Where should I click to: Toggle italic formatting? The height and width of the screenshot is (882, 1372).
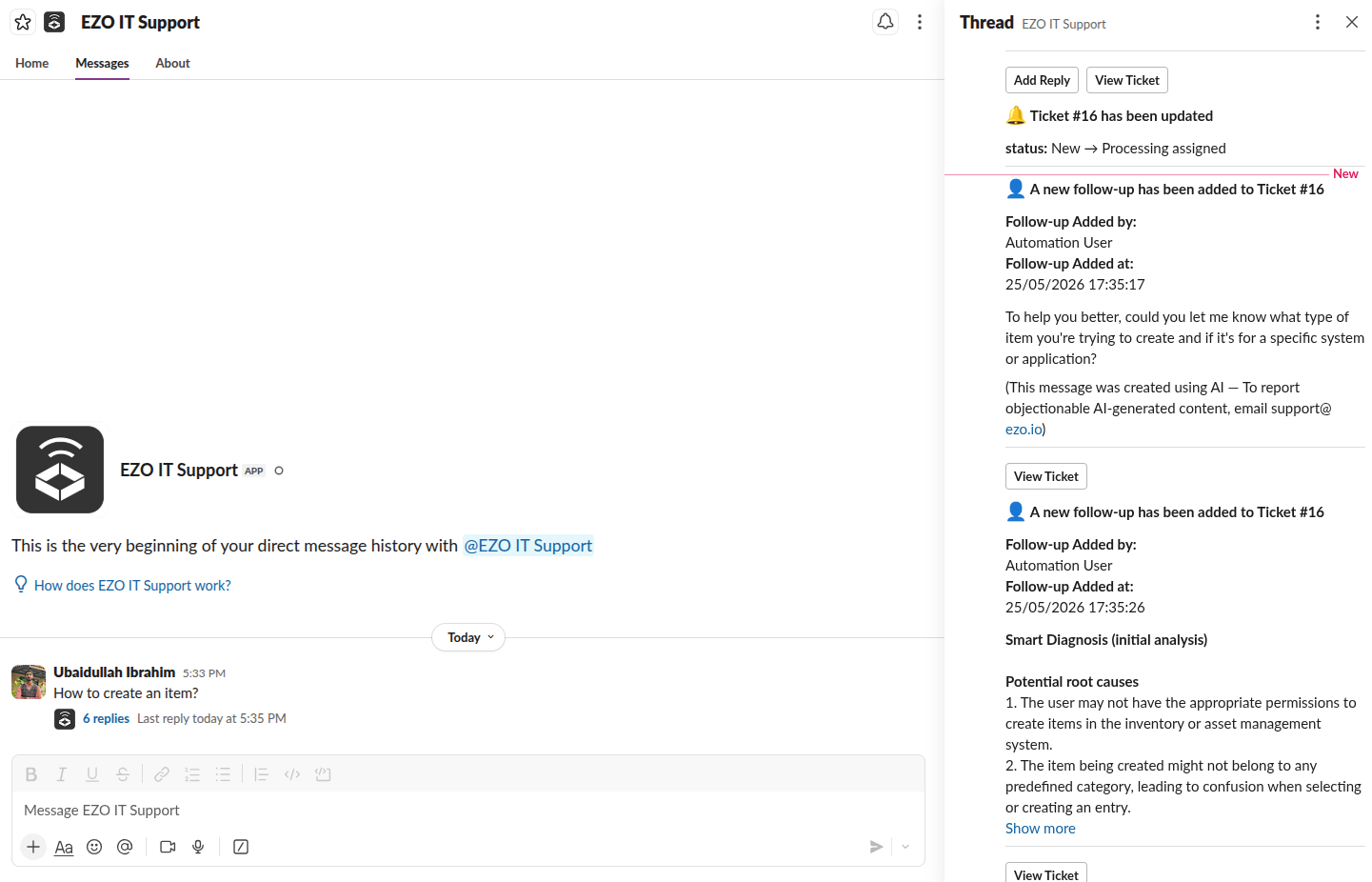point(62,774)
